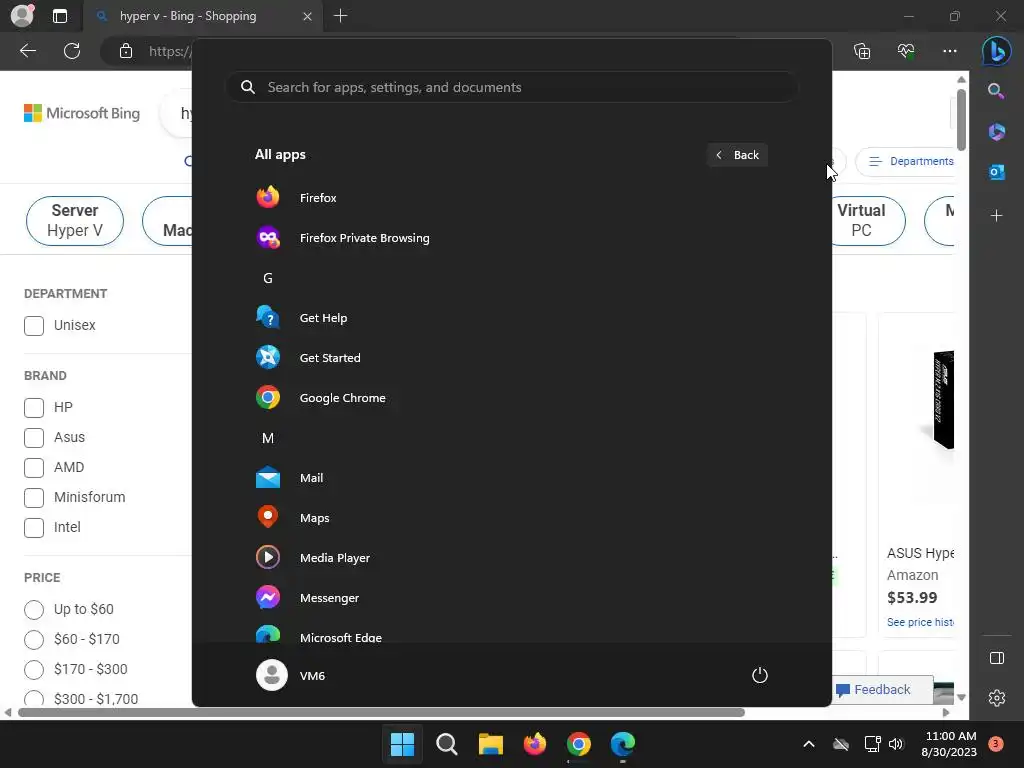View site information lock icon

(126, 51)
